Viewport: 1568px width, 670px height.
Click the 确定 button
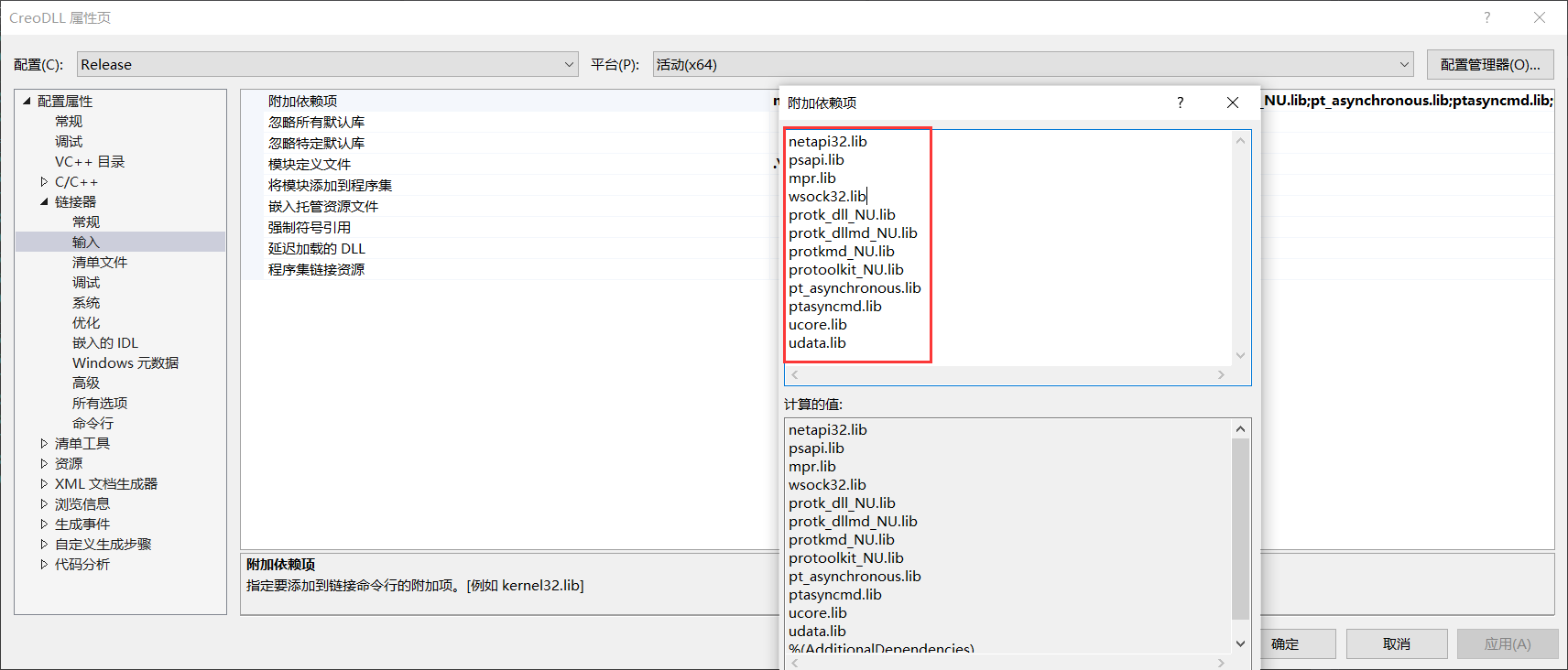pyautogui.click(x=1285, y=643)
